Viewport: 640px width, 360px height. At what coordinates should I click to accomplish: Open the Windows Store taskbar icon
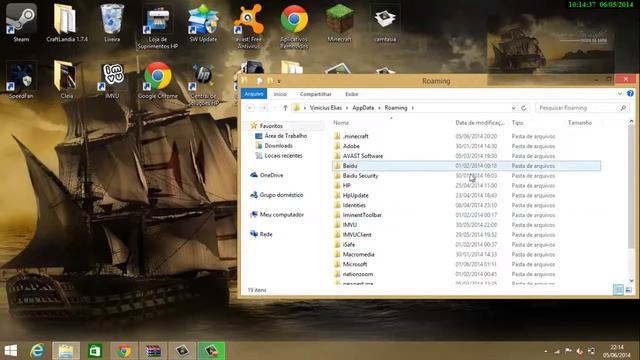pos(95,351)
